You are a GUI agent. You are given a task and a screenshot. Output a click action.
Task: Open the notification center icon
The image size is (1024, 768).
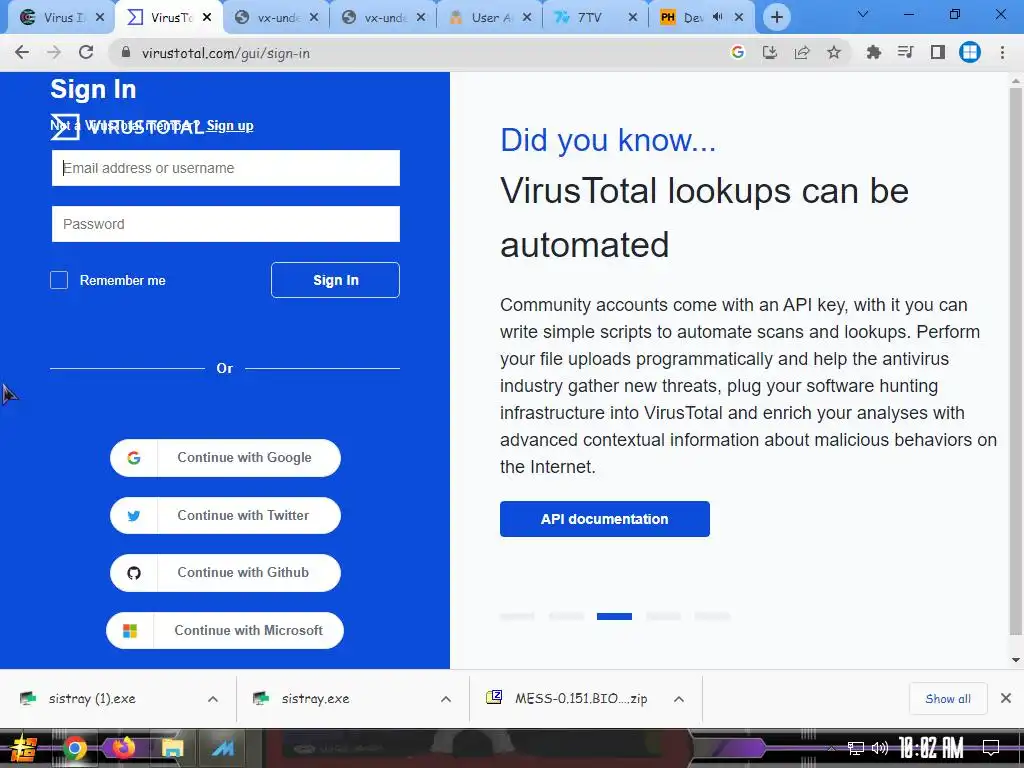pos(991,748)
